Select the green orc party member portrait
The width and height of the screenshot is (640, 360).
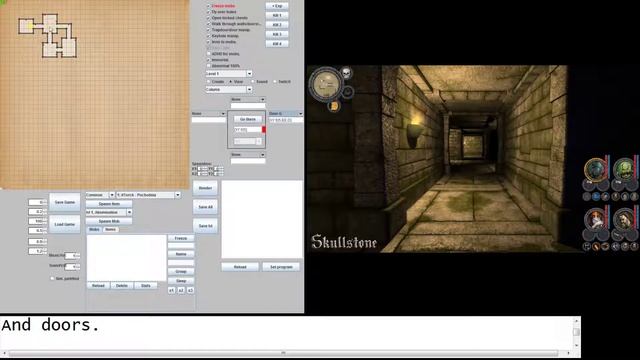point(624,169)
